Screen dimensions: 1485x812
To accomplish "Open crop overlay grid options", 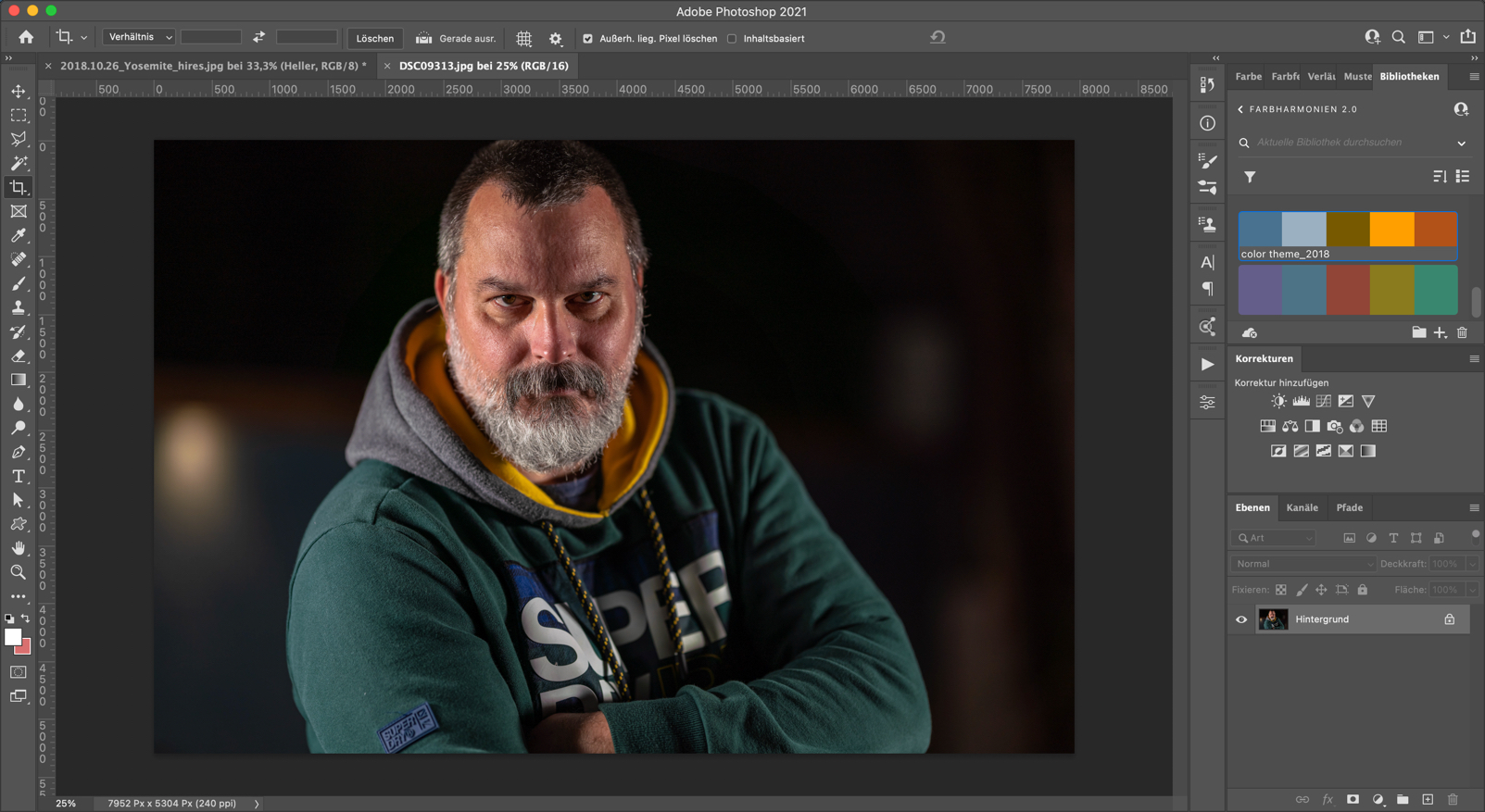I will click(524, 38).
